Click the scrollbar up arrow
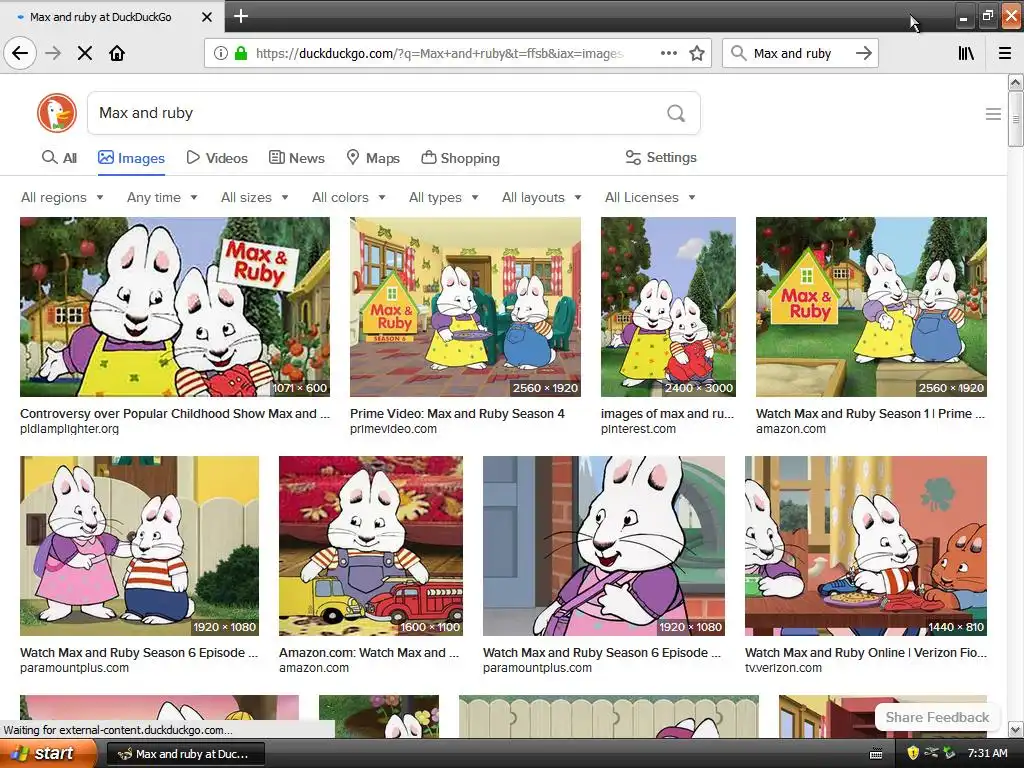 1015,82
